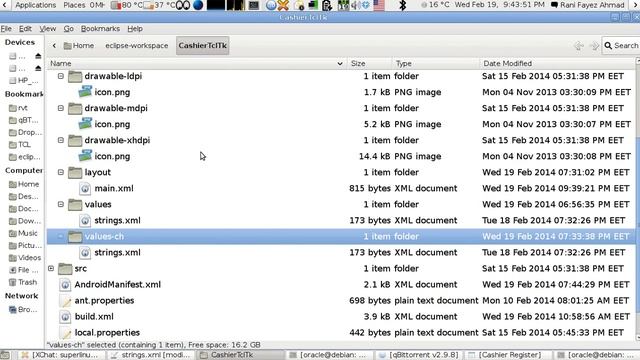Open the Trash icon in the sidebar
Viewport: 640px width, 360px height.
[x=13, y=282]
